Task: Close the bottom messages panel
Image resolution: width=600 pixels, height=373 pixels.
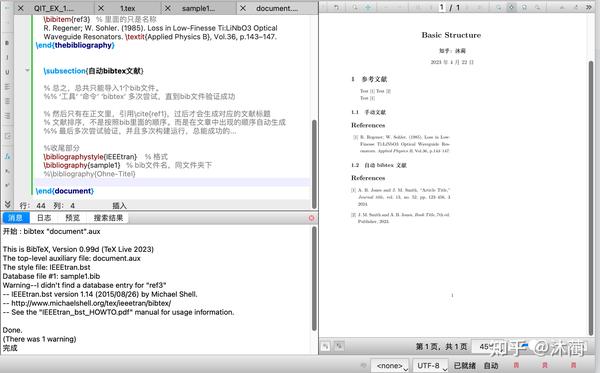Action: click(x=311, y=218)
